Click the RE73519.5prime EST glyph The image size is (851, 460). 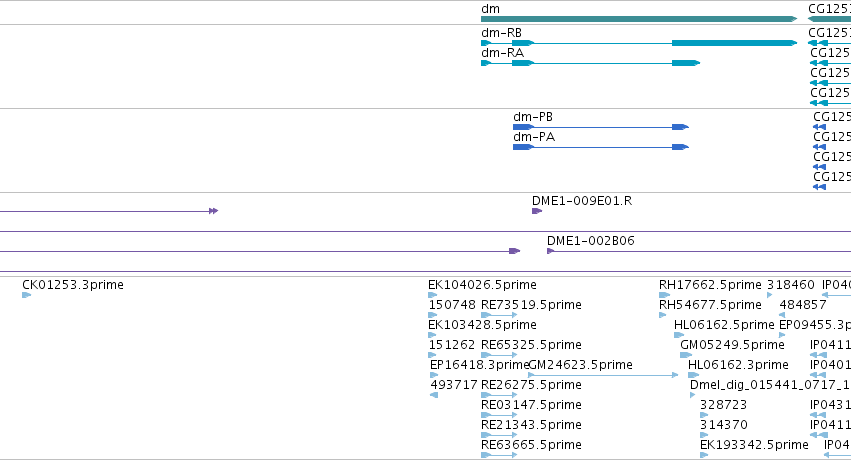(499, 315)
